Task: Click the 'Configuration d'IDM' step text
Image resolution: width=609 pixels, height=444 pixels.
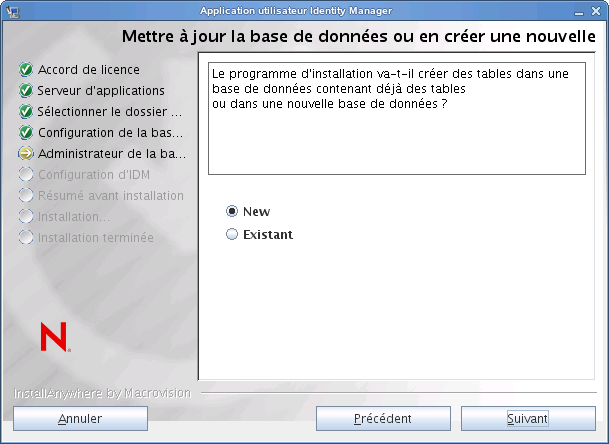Action: 94,174
